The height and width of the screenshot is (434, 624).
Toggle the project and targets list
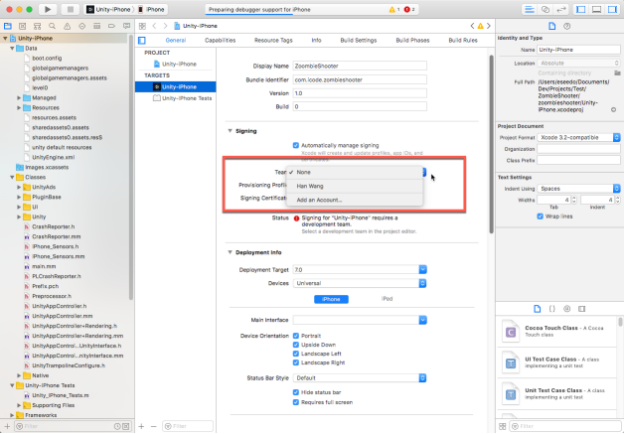tap(142, 40)
